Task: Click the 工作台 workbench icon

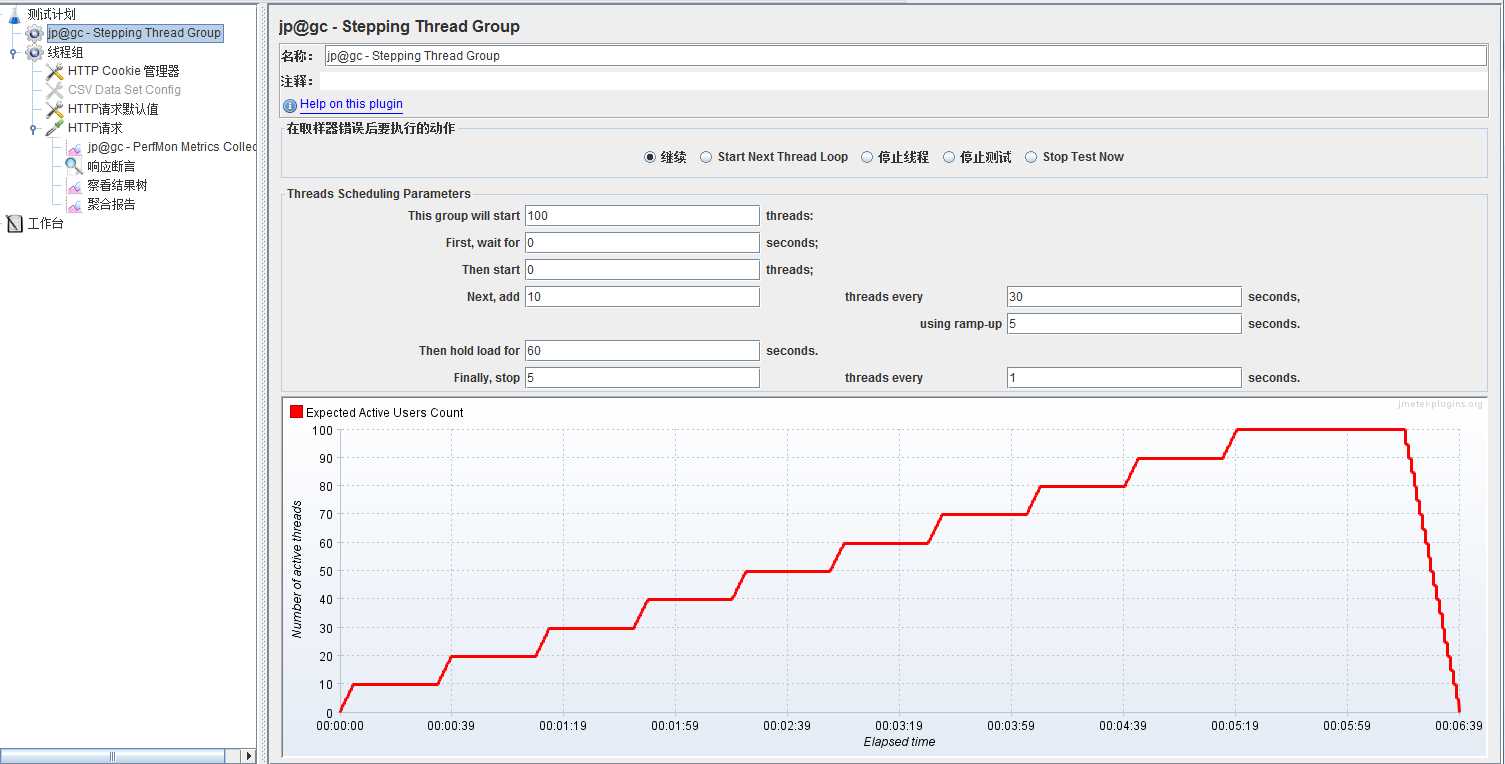Action: [14, 223]
